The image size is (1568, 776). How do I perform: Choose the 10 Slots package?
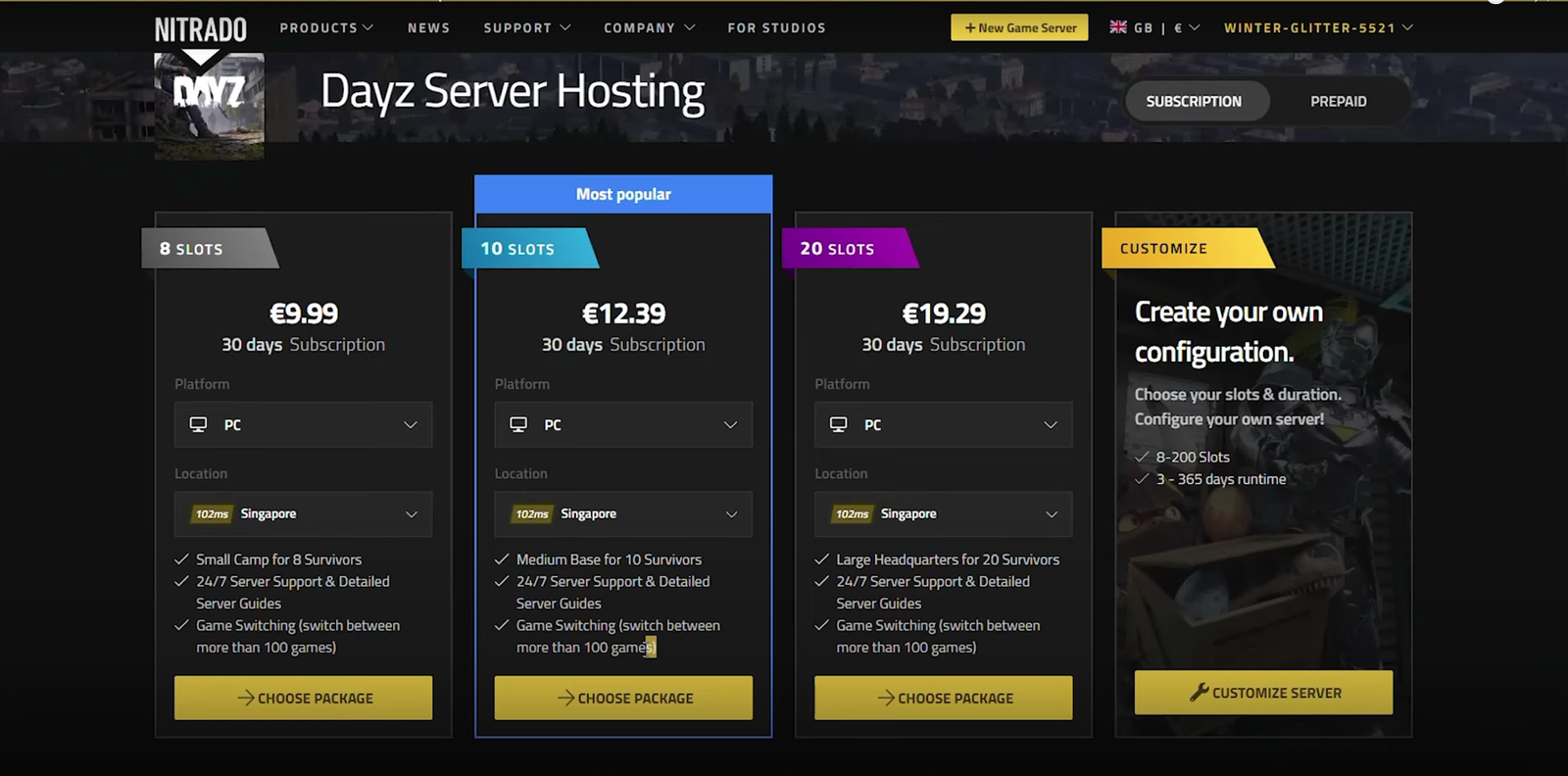pos(623,698)
